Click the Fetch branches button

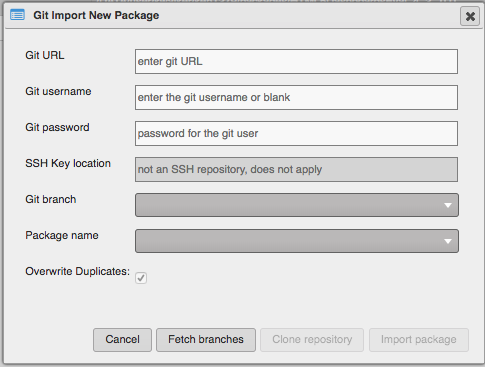[x=206, y=340]
